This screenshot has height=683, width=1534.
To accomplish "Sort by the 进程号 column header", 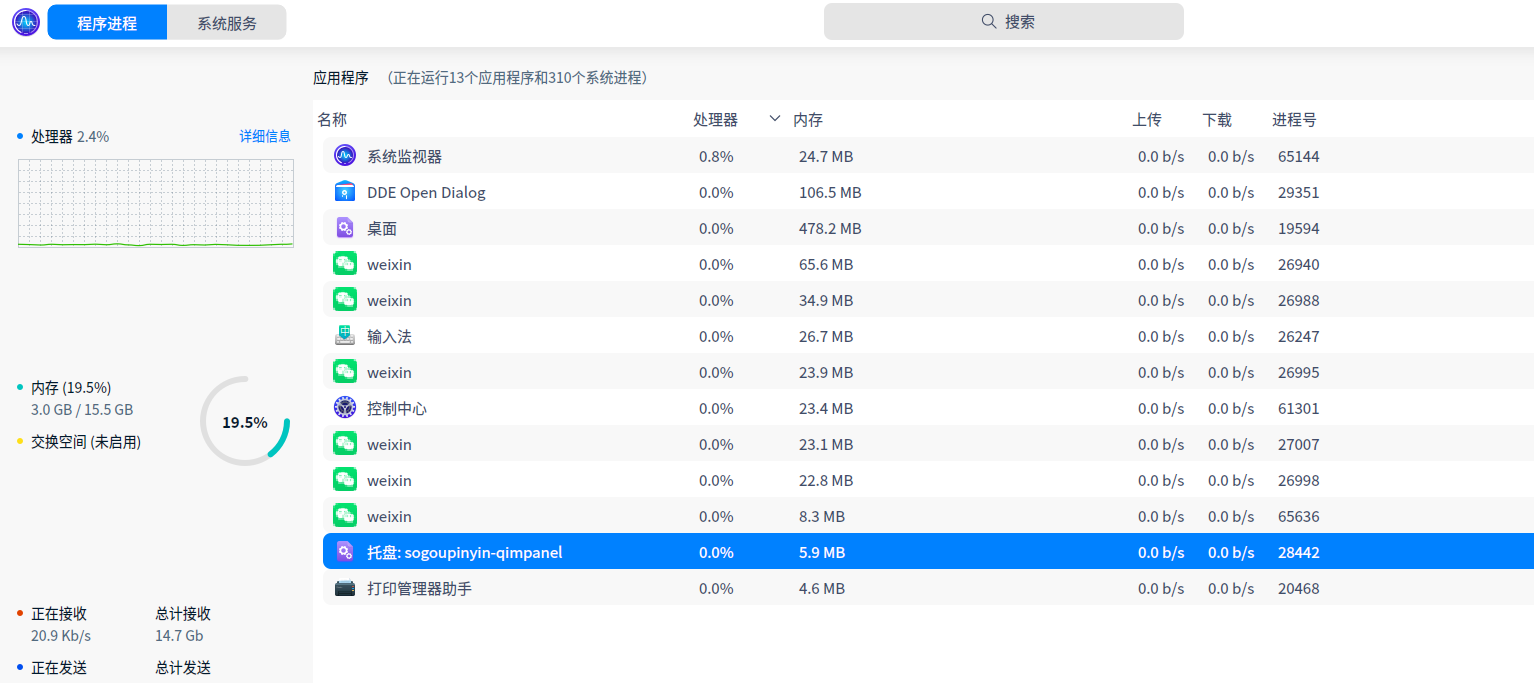I will coord(1294,120).
